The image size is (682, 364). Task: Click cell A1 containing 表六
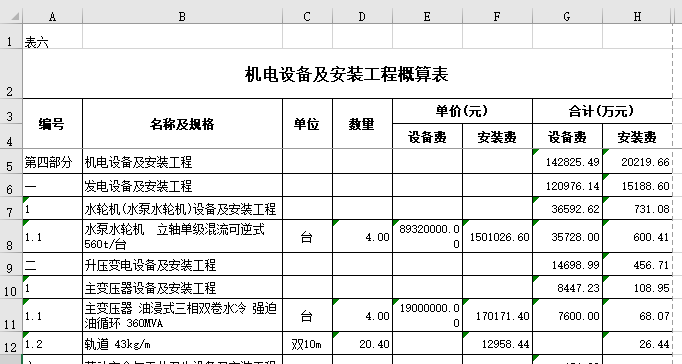point(53,37)
